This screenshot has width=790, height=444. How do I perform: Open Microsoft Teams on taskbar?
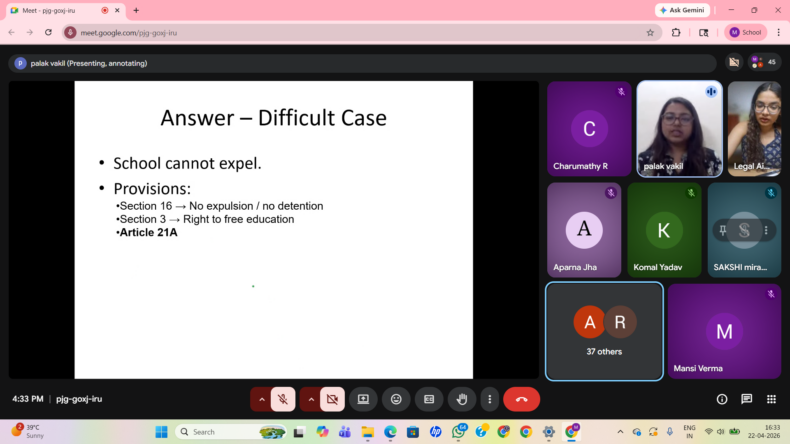point(345,432)
